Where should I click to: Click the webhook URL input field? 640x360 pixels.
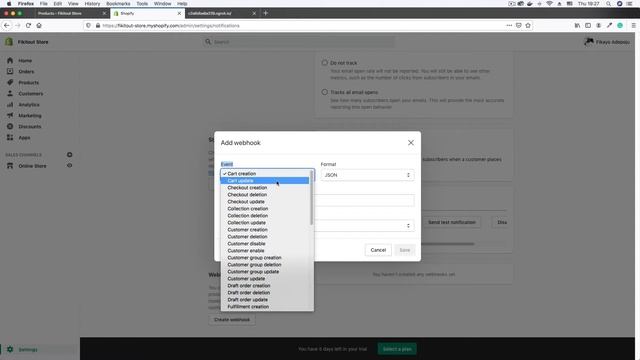364,200
